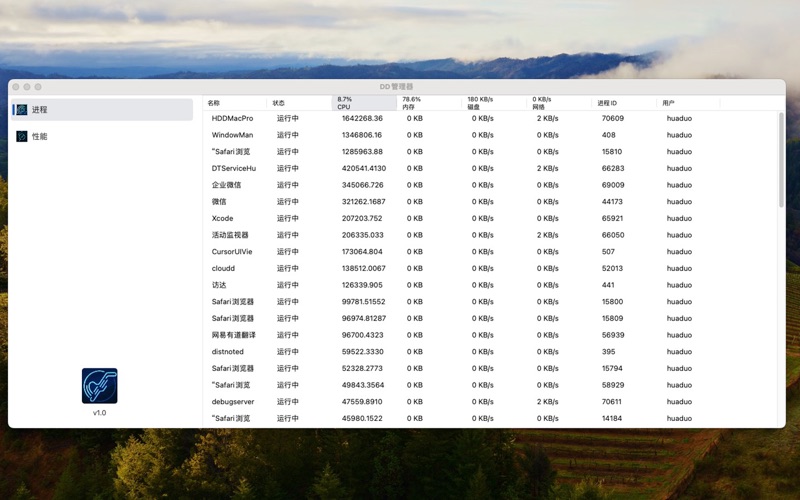Click CPU value 1346806.16
Viewport: 800px width, 500px height.
[x=362, y=135]
